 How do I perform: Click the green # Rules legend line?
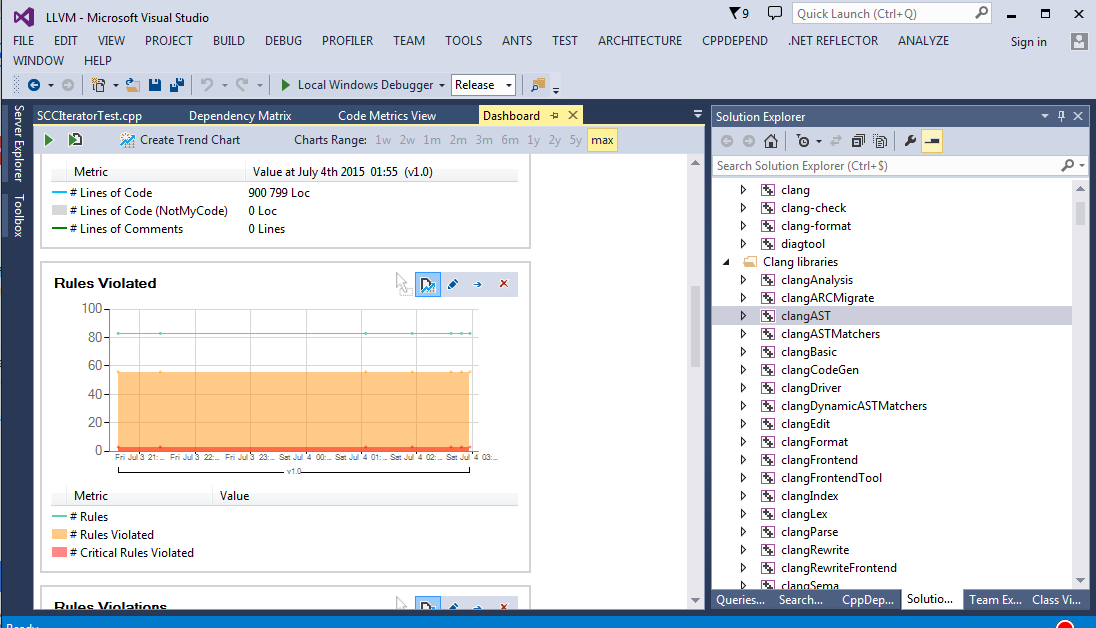click(59, 516)
